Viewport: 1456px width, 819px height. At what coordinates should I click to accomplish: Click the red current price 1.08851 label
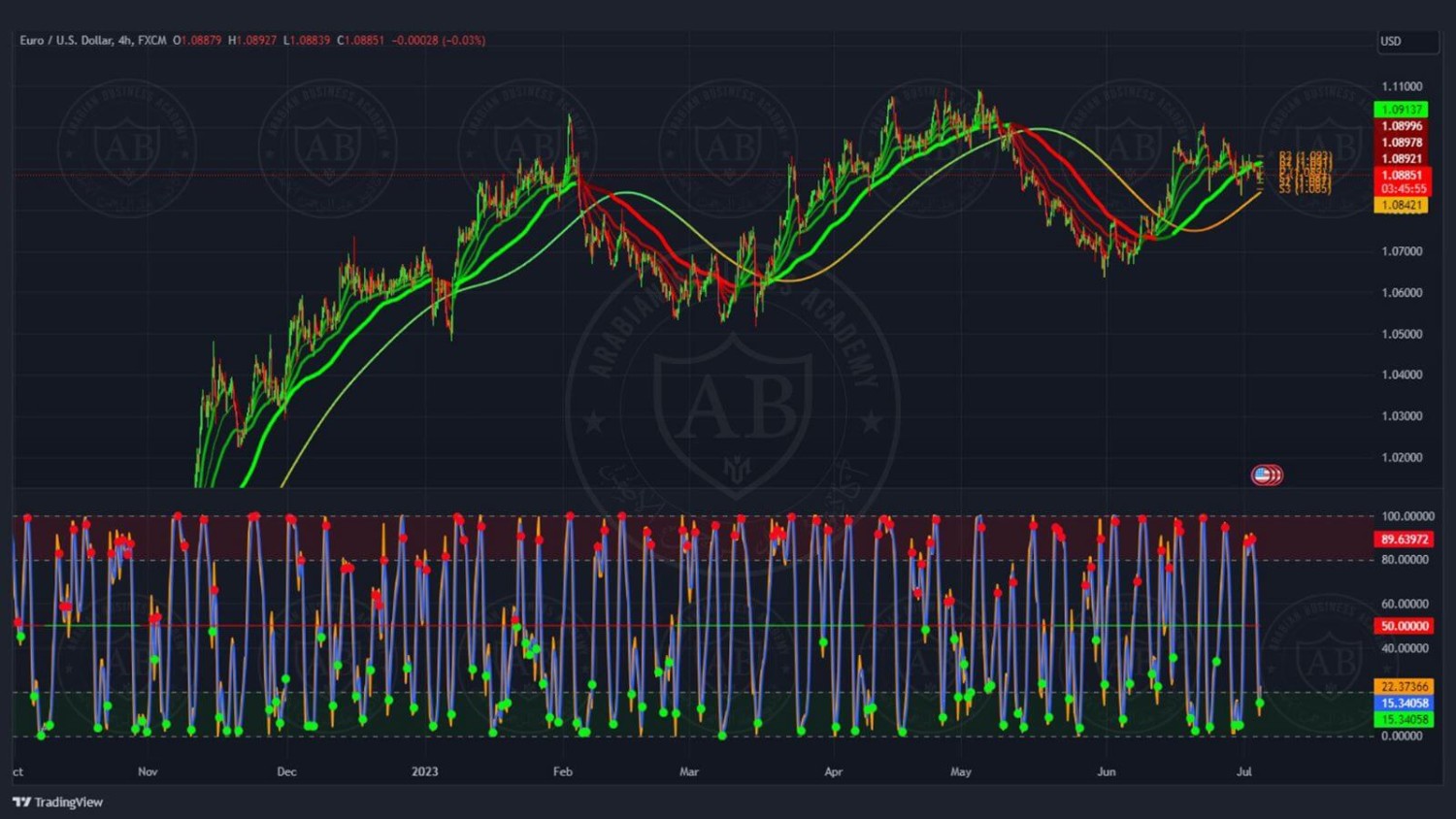(1402, 176)
